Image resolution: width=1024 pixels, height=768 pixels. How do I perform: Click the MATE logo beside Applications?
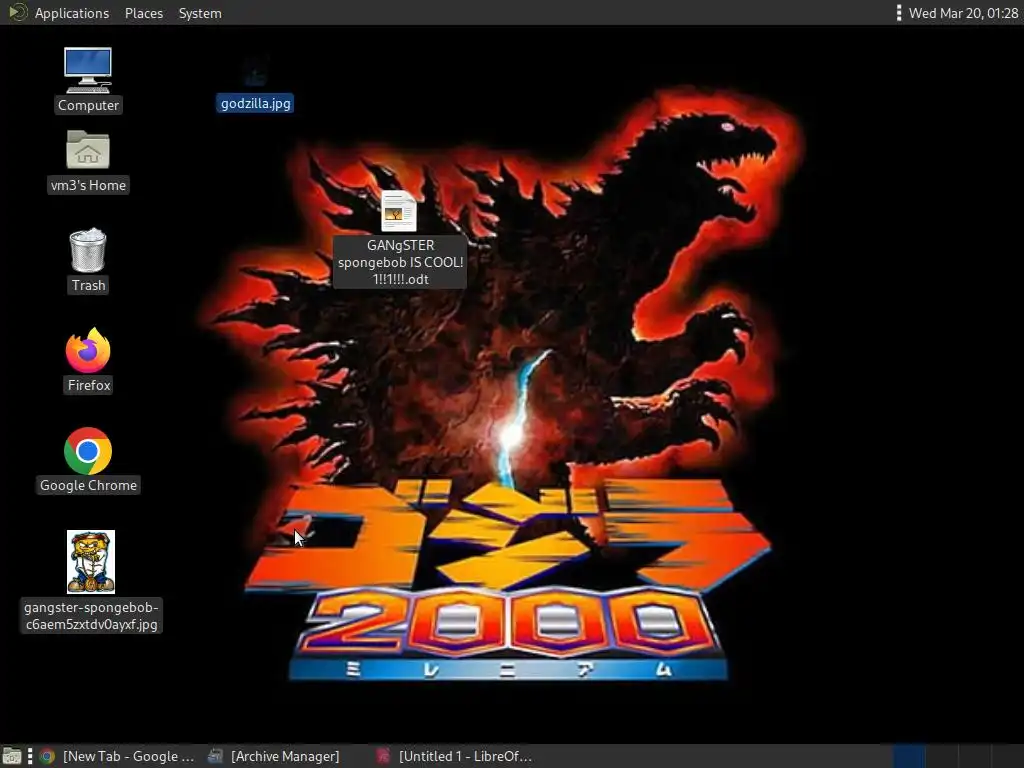[x=17, y=12]
